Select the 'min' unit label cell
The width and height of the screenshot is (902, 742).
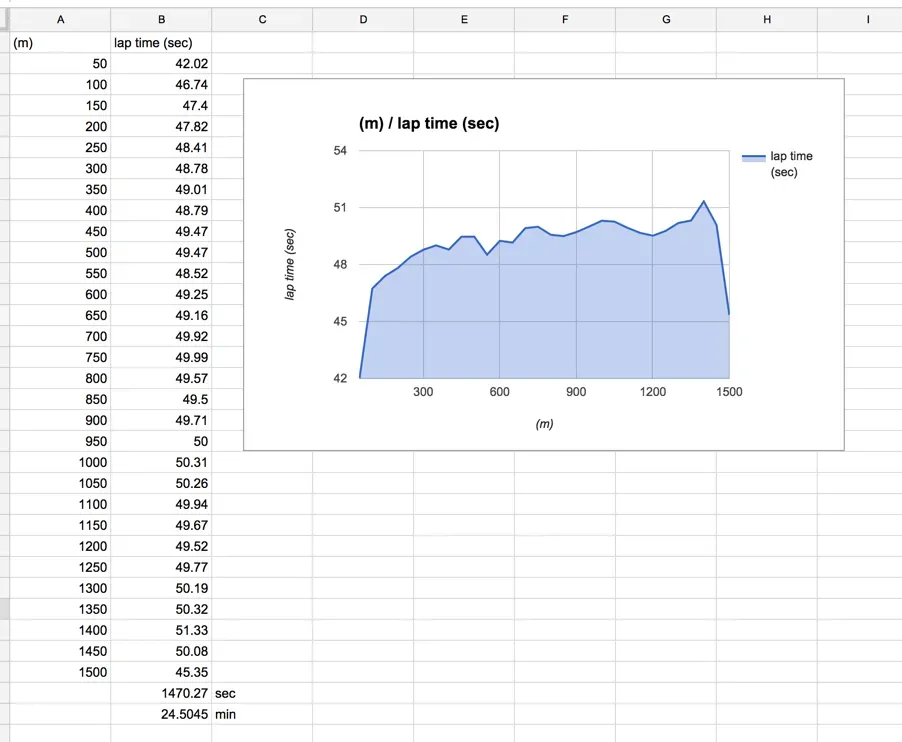pos(262,714)
